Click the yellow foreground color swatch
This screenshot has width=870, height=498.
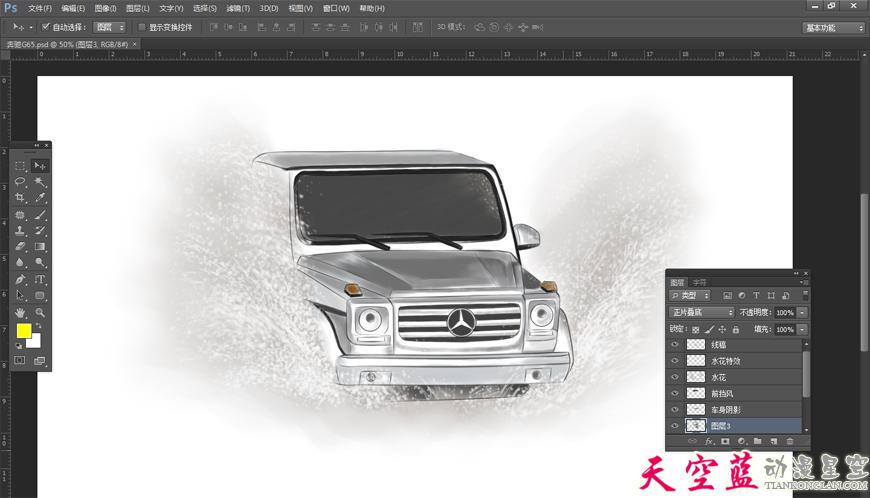[x=23, y=331]
